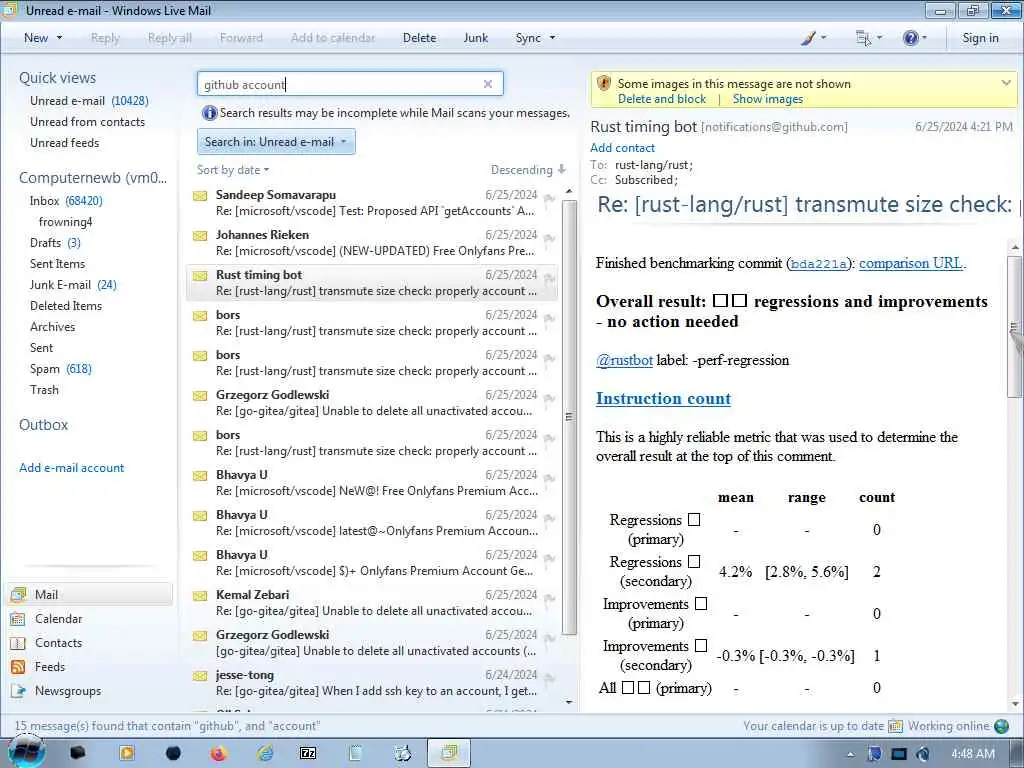Open the bda221a commit link
Screen dimensions: 1024x768
(x=818, y=264)
